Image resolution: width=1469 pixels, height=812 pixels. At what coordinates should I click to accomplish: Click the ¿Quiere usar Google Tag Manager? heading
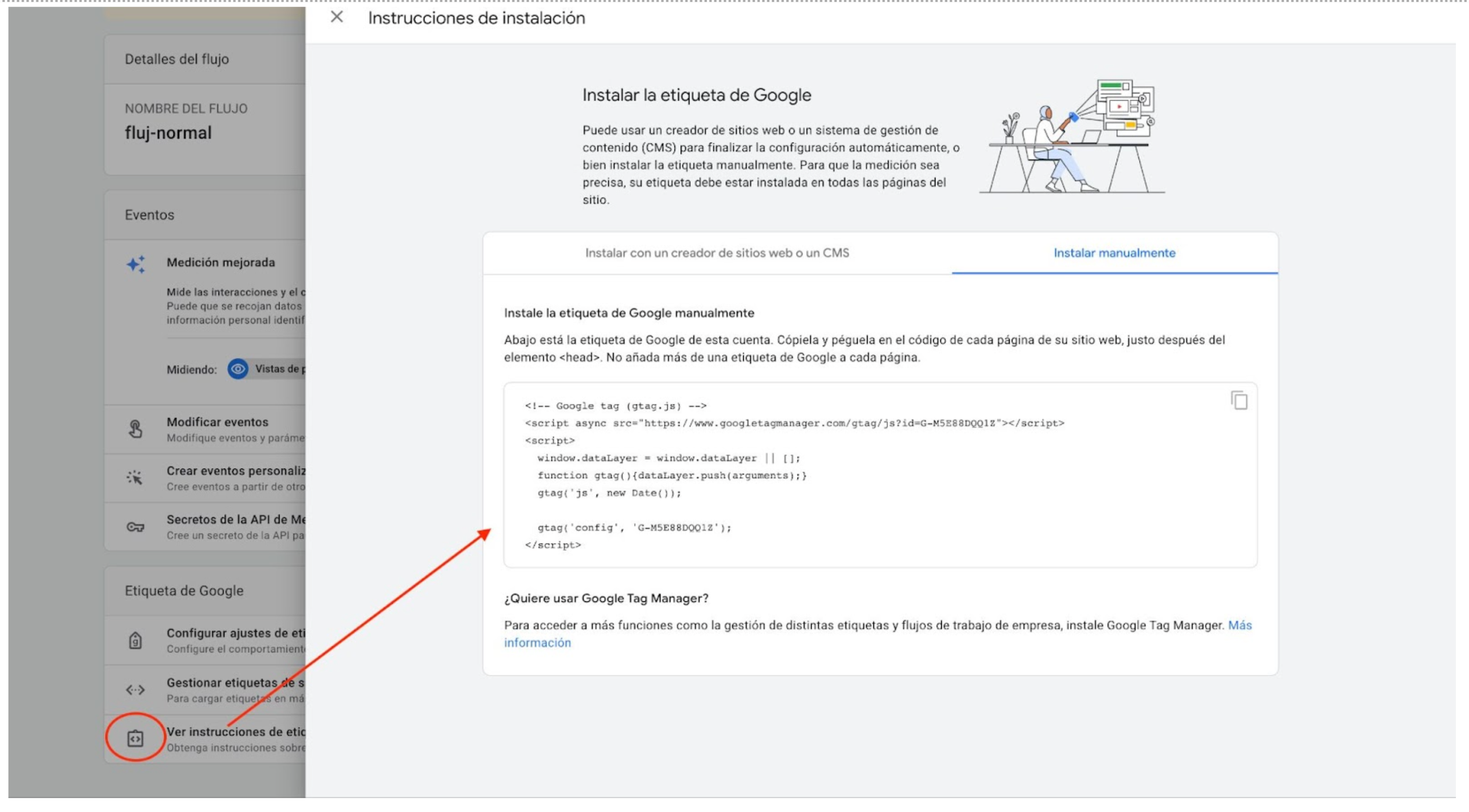point(606,599)
